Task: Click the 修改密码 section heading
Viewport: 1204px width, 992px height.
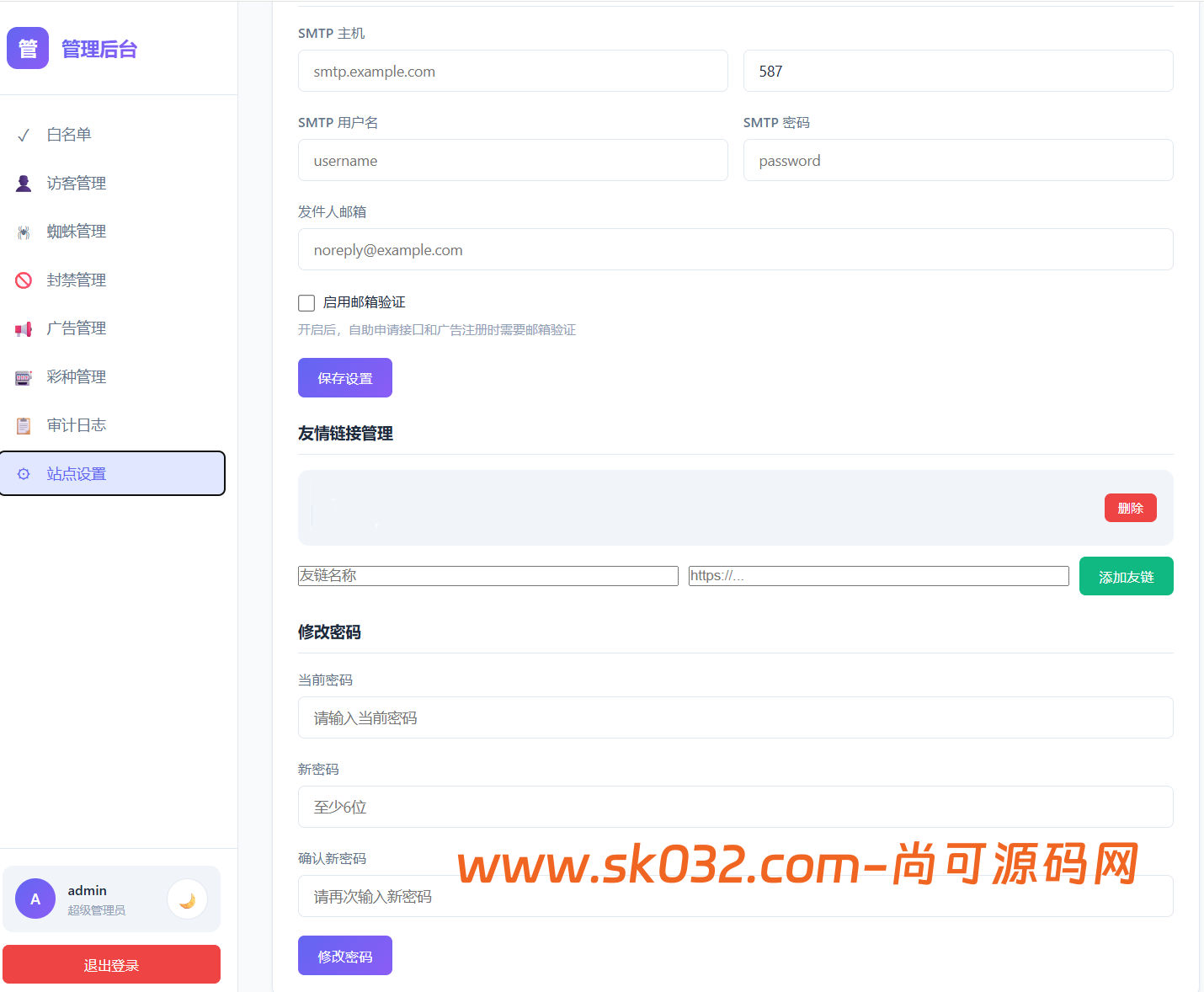Action: [329, 632]
